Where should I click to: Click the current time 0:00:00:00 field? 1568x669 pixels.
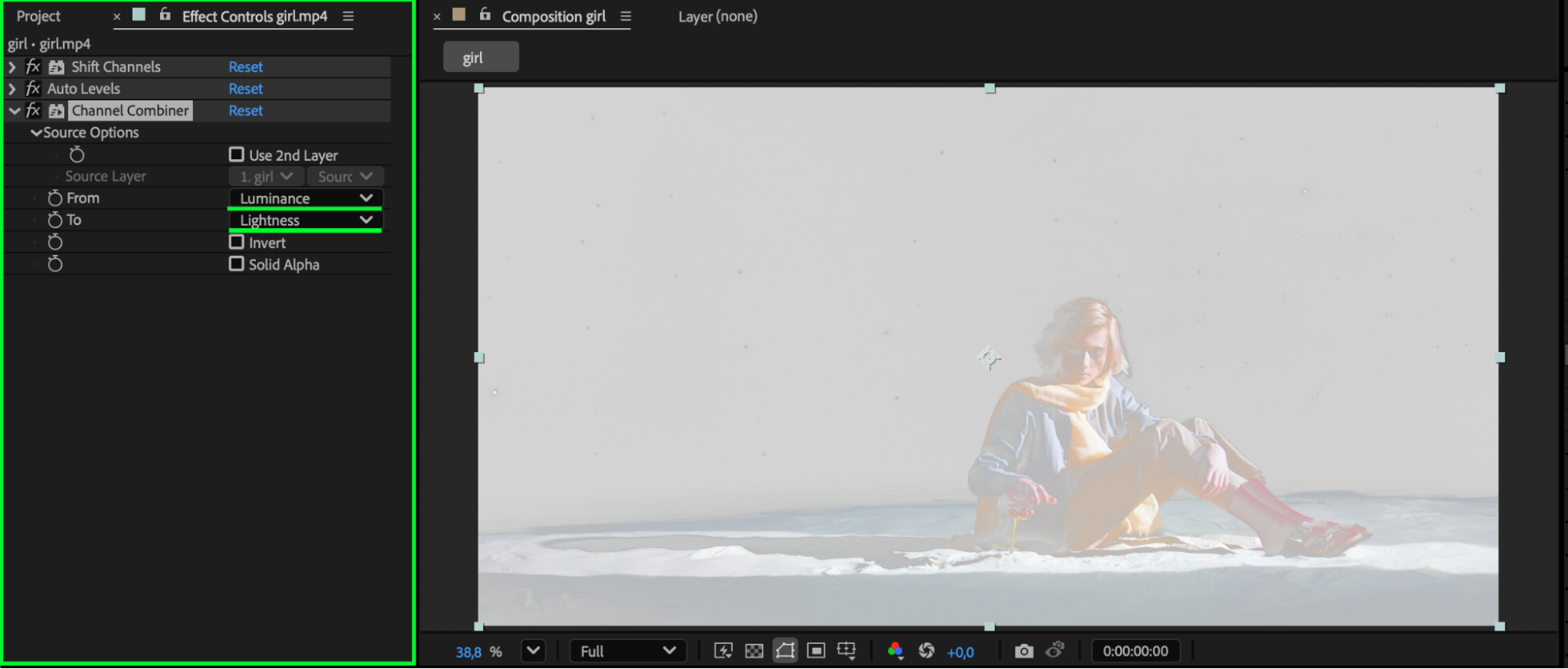[x=1135, y=651]
